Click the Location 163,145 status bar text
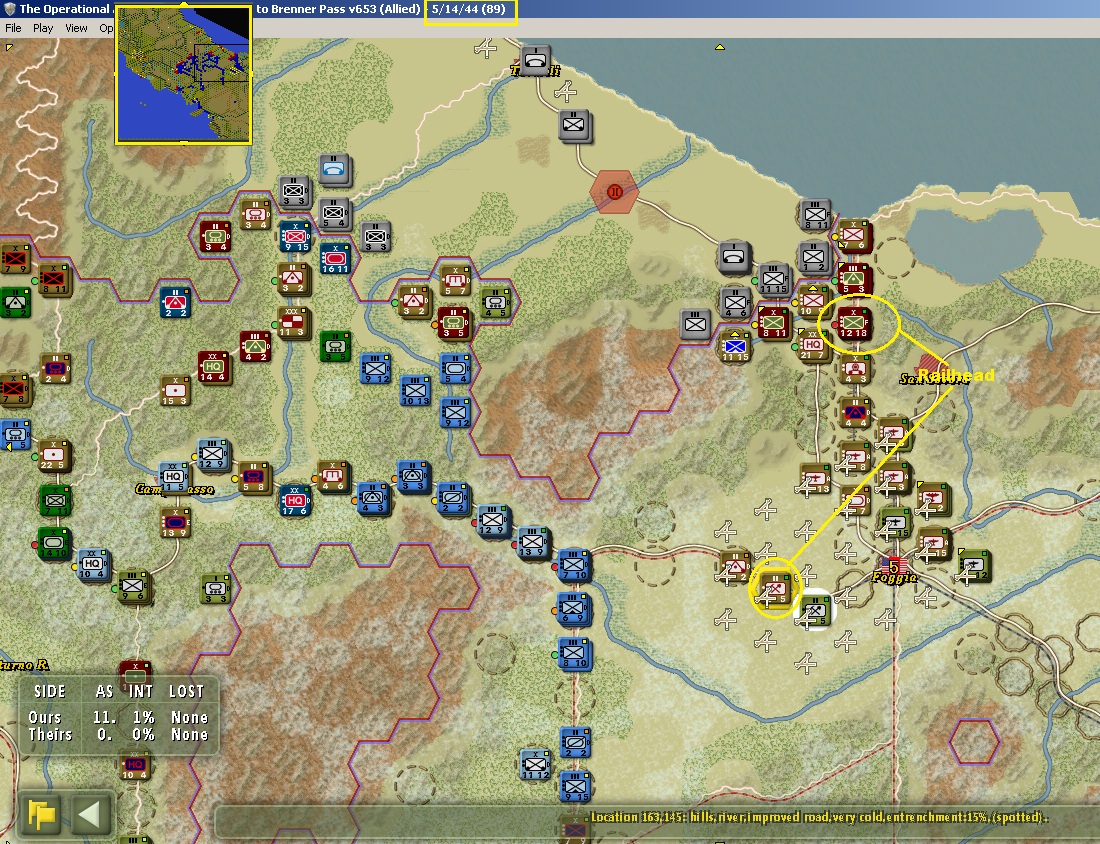The width and height of the screenshot is (1100, 844). click(x=819, y=817)
